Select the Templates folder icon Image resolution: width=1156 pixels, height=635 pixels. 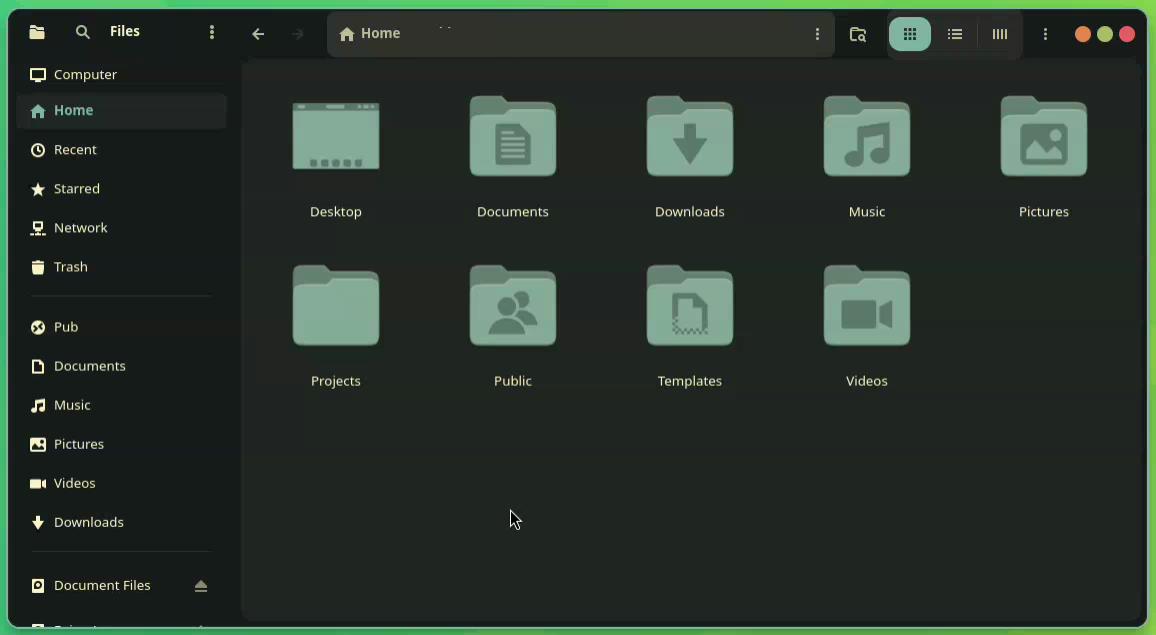689,306
